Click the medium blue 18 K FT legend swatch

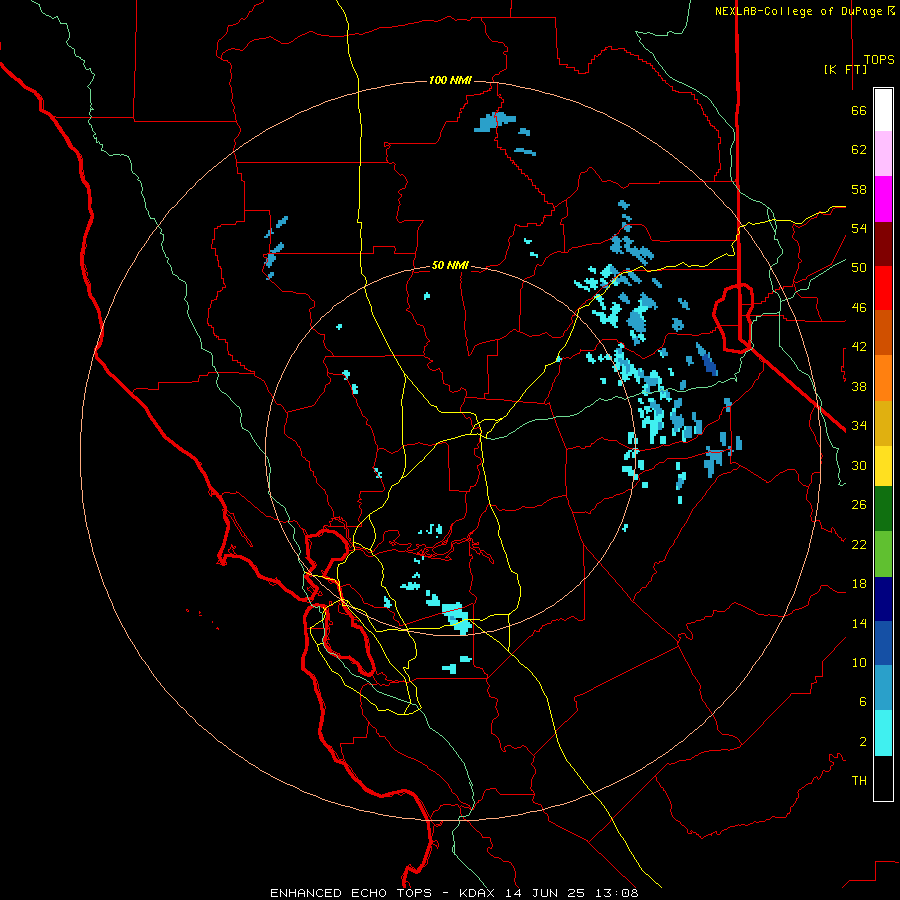point(883,643)
